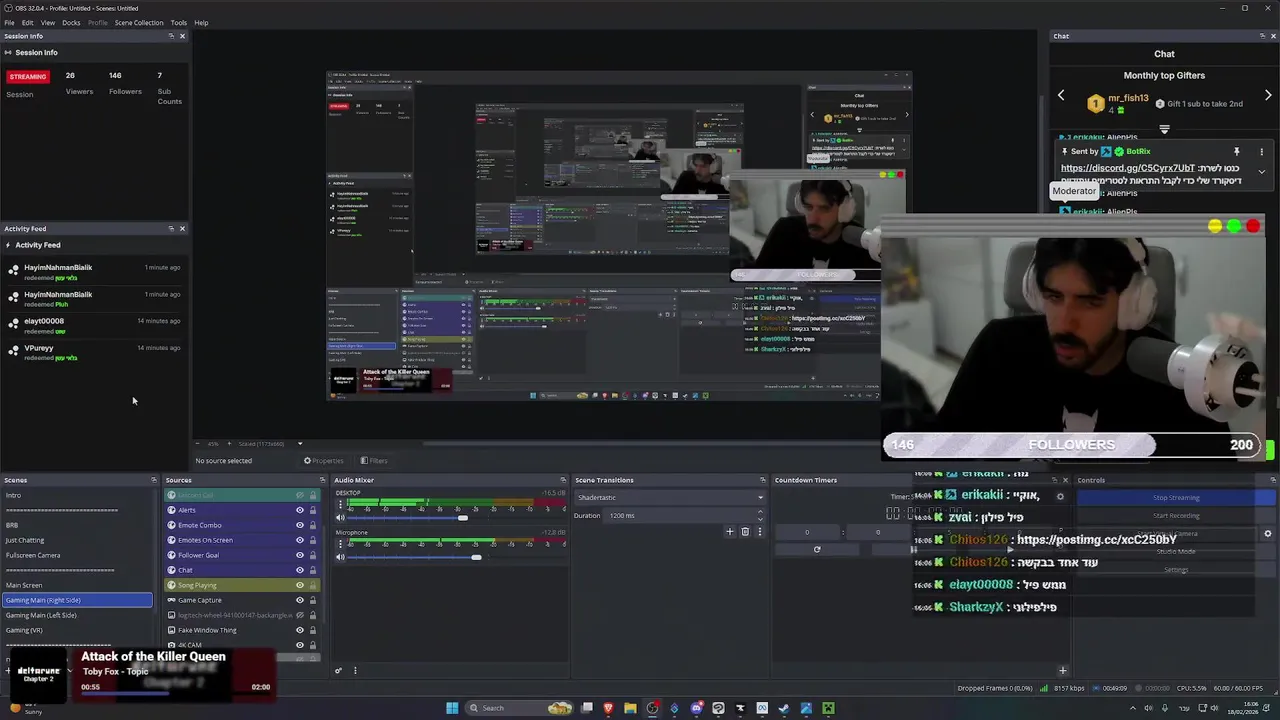
Task: Show next top gifter arrow
Action: pos(1268,96)
